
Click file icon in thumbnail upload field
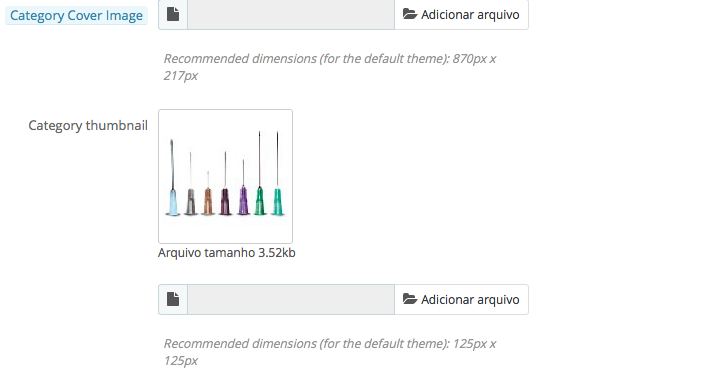point(173,299)
